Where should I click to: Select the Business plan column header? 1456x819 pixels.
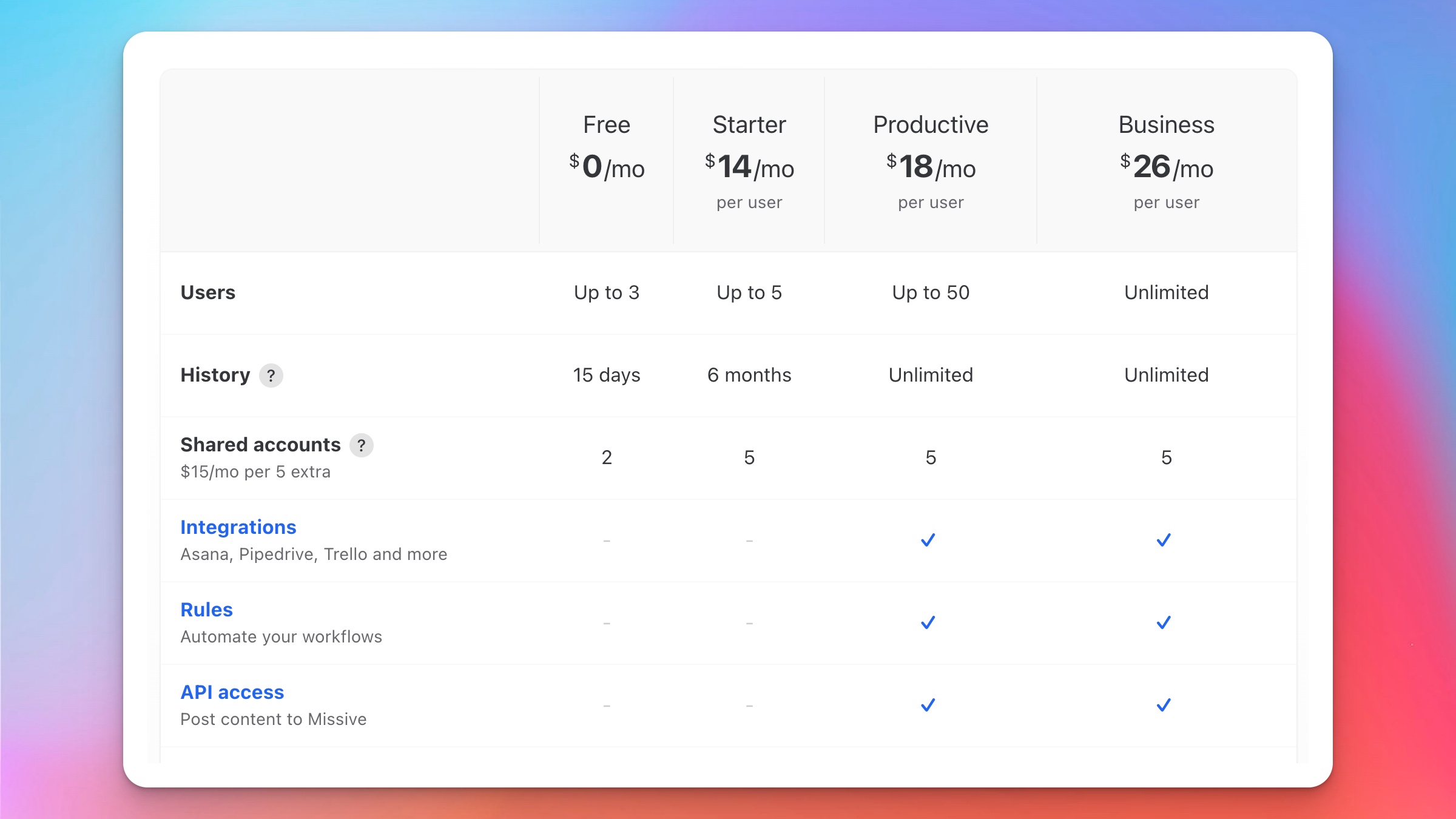[1165, 124]
